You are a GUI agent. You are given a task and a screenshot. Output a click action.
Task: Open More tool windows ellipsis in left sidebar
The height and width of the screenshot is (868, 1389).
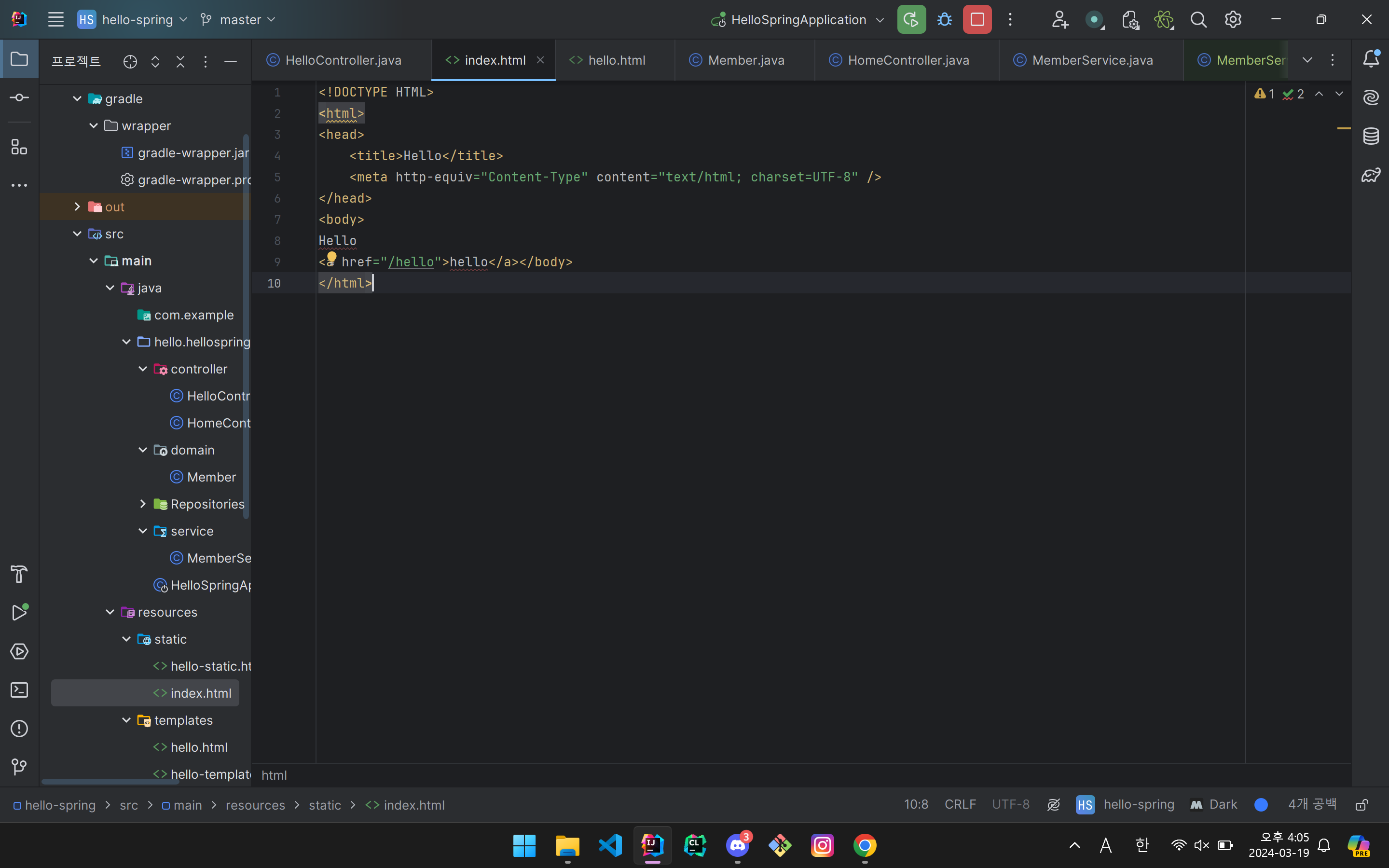click(x=19, y=185)
